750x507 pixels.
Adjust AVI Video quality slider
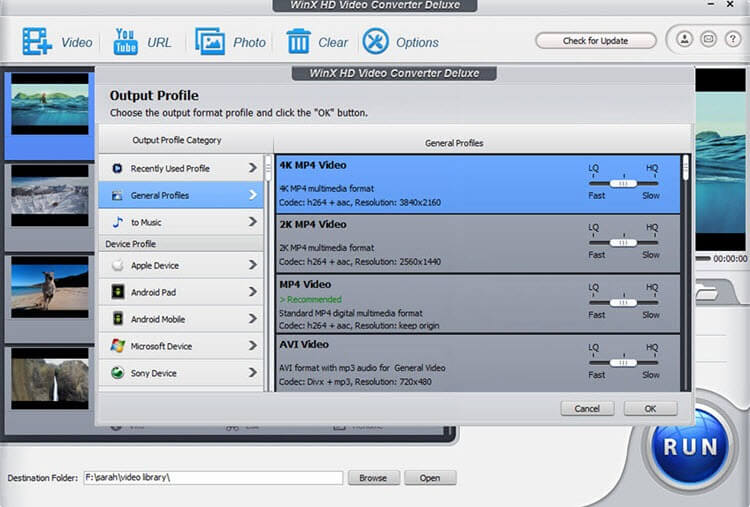623,363
